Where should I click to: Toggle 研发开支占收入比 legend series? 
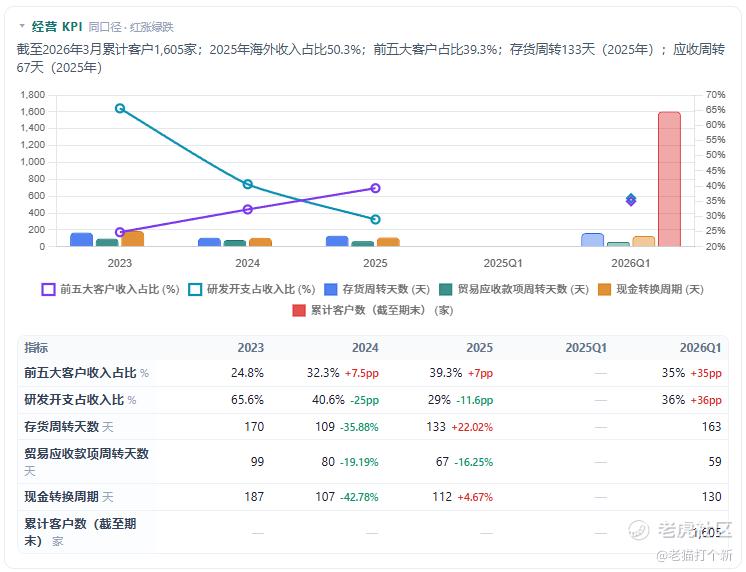tap(252, 289)
